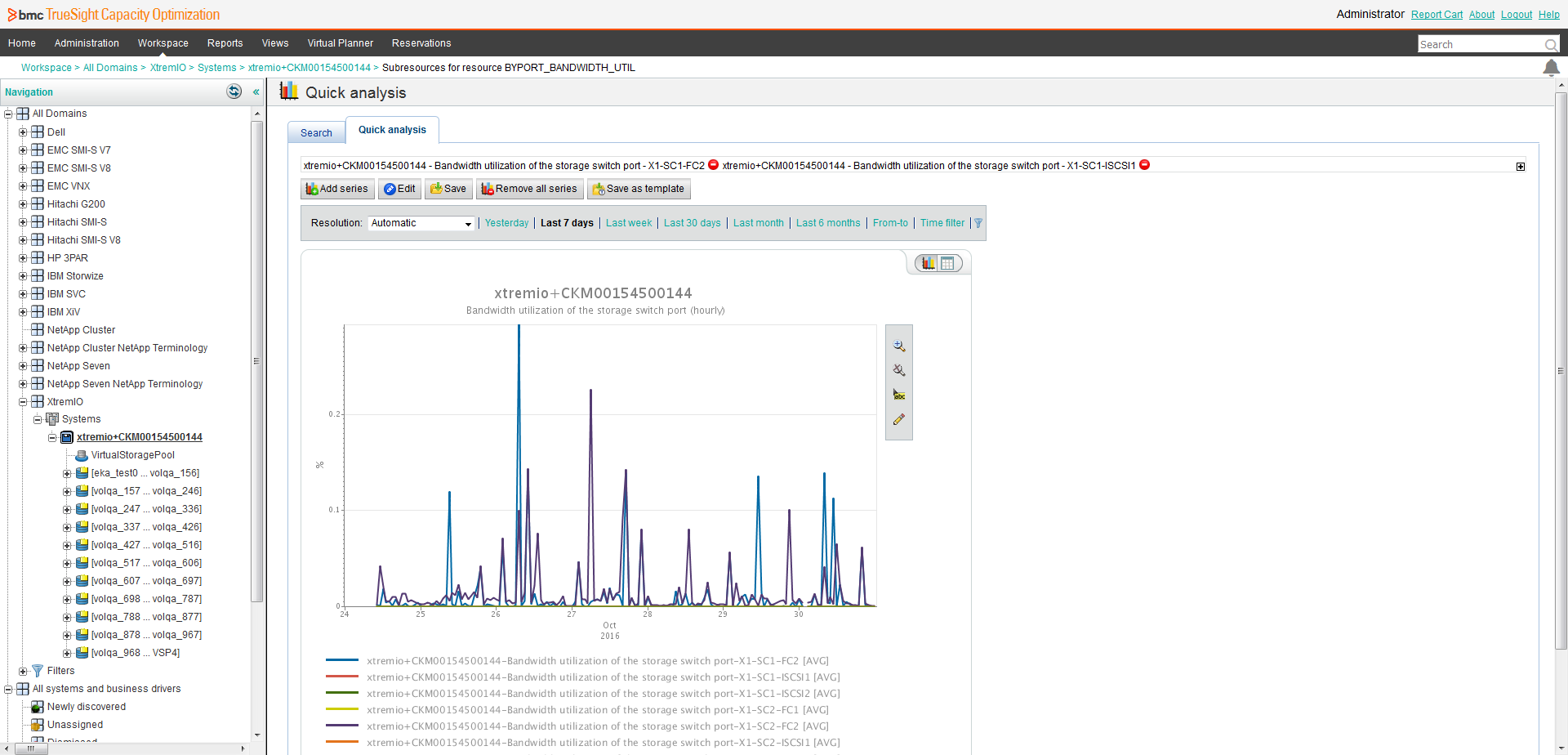1568x755 pixels.
Task: Click the Edit button
Action: pyautogui.click(x=399, y=189)
